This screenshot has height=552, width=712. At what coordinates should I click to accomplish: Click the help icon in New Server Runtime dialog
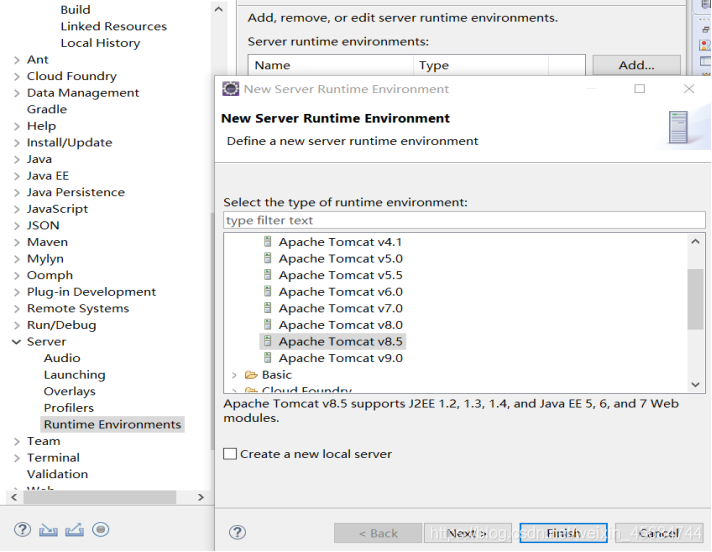coord(237,532)
